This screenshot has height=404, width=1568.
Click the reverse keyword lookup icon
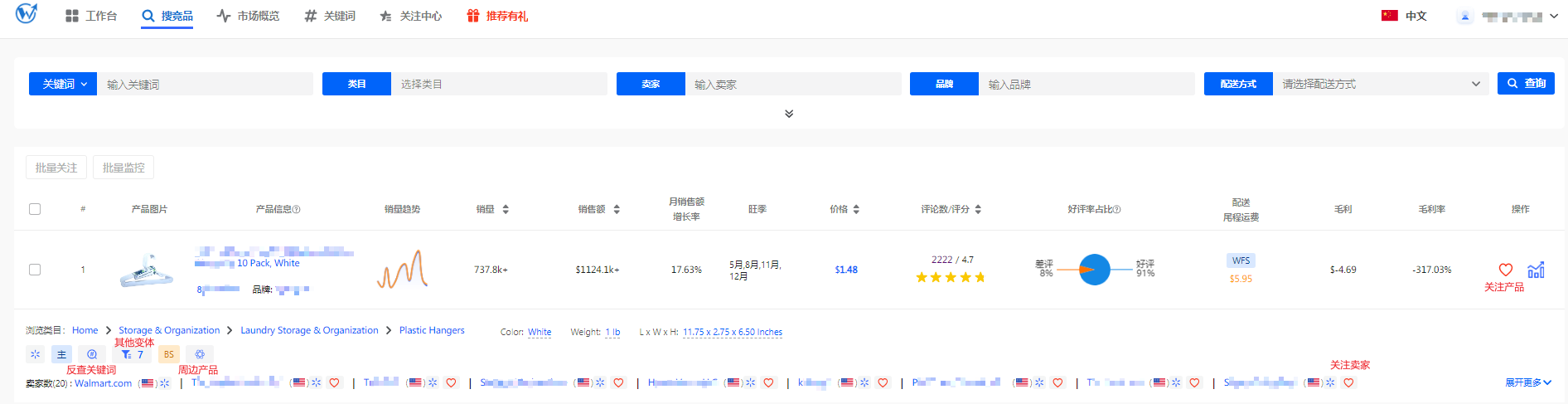(x=92, y=354)
